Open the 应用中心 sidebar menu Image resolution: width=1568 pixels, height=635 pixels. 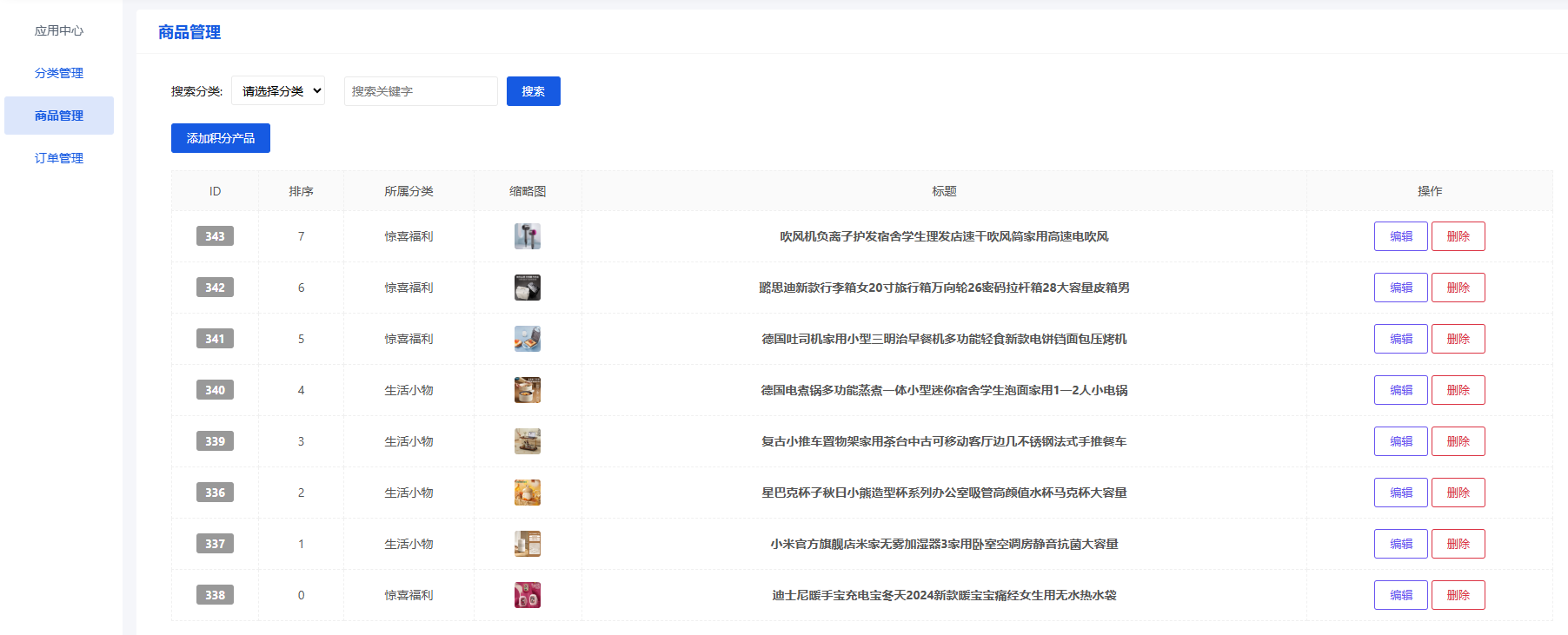pyautogui.click(x=59, y=30)
